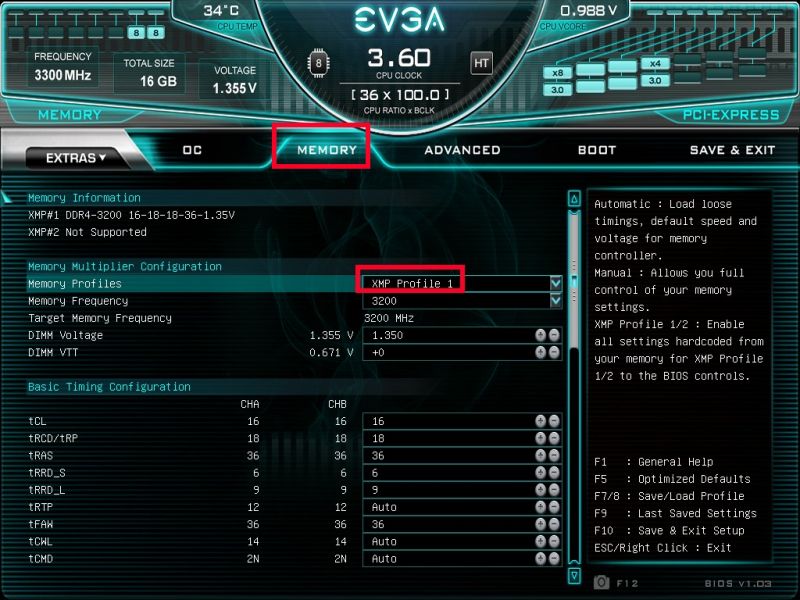Click scrollbar up arrow in settings list
The width and height of the screenshot is (800, 600).
574,199
